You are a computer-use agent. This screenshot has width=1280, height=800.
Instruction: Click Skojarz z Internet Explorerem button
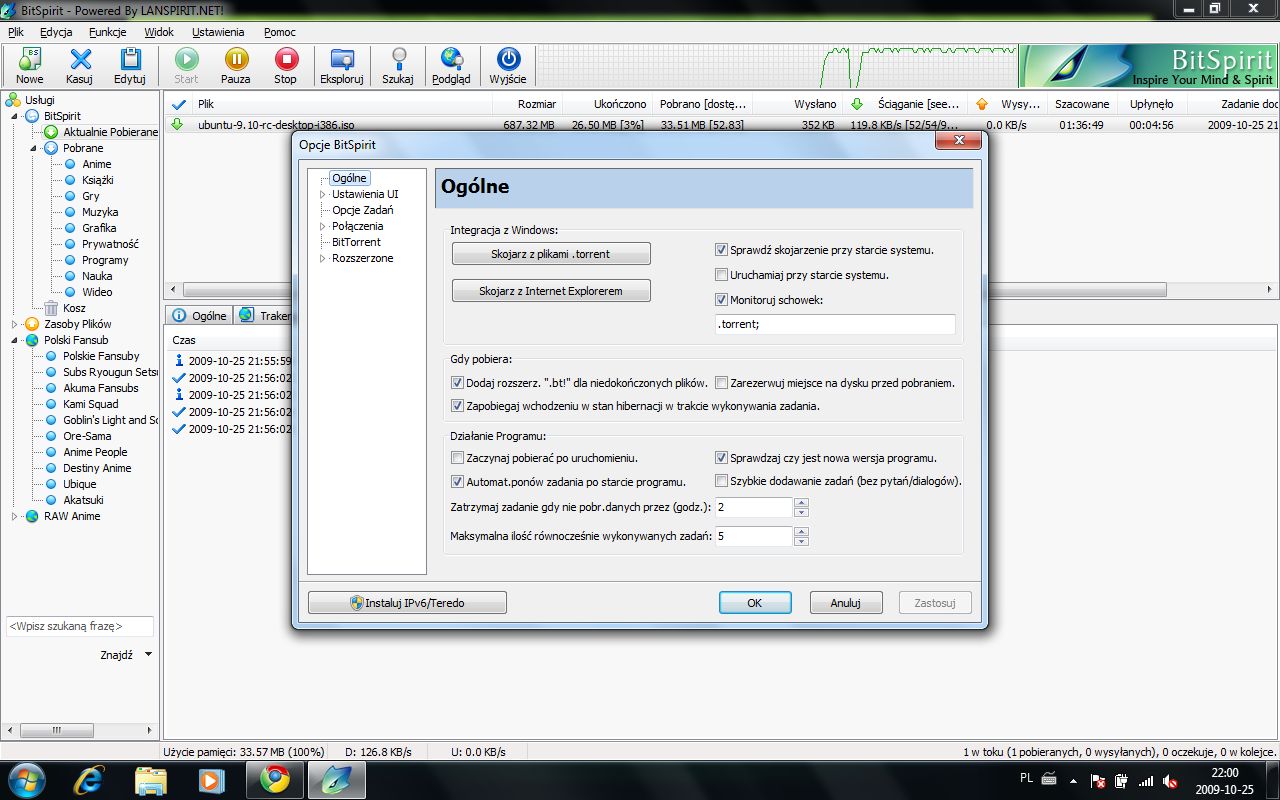pos(551,291)
